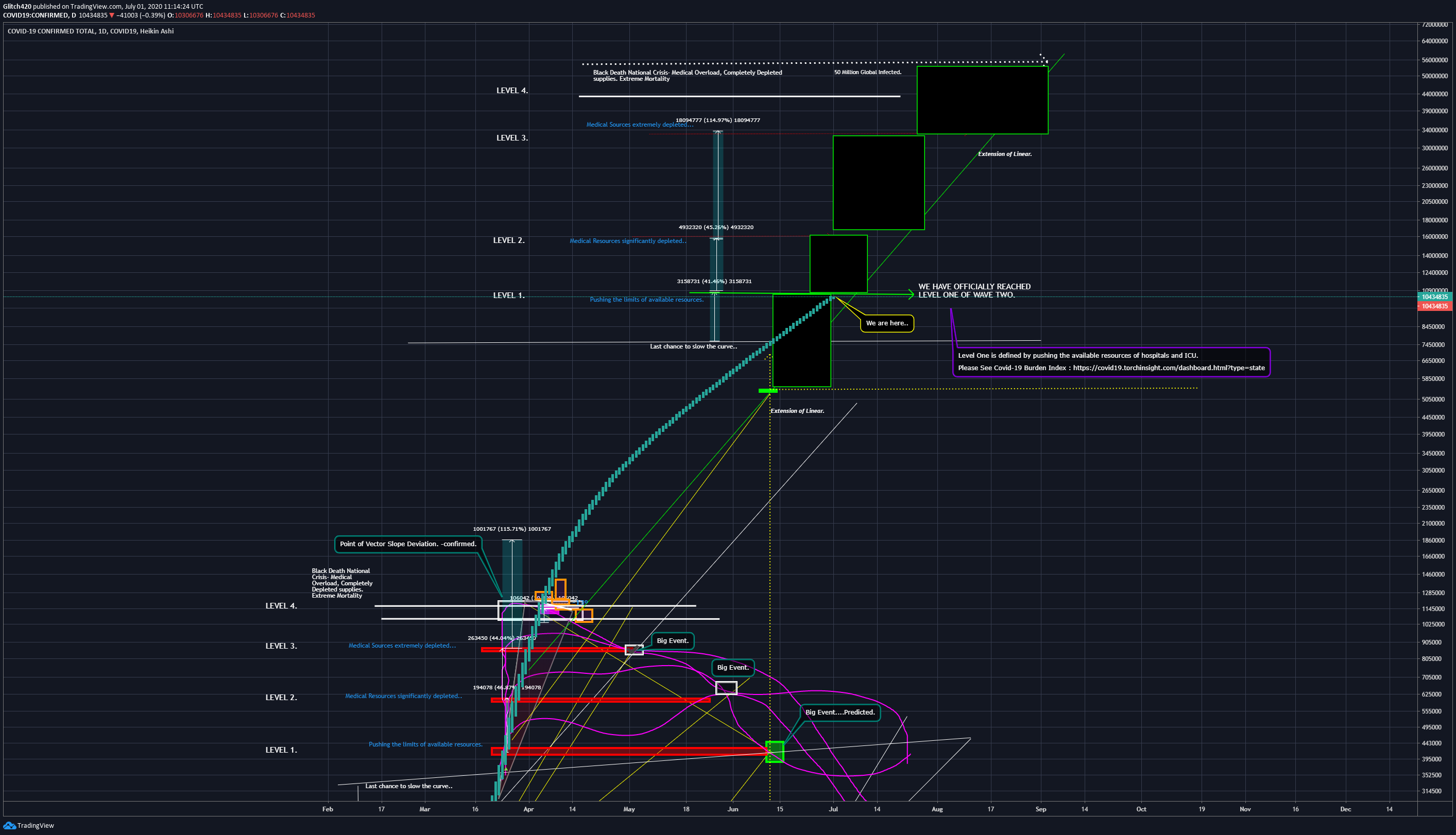Image resolution: width=1456 pixels, height=835 pixels.
Task: Click the '50 Million Global Infected.' label
Action: pos(867,72)
